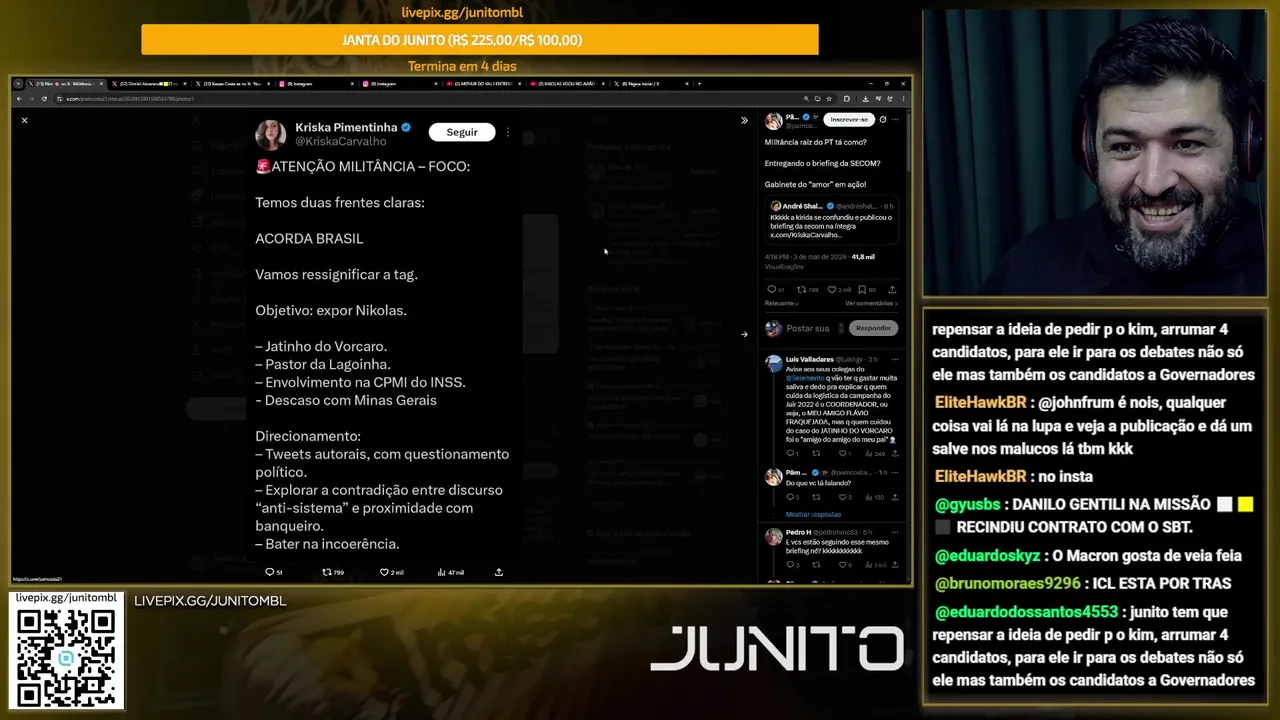
Task: Click the @eduardoskyz chat username
Action: tap(990, 555)
